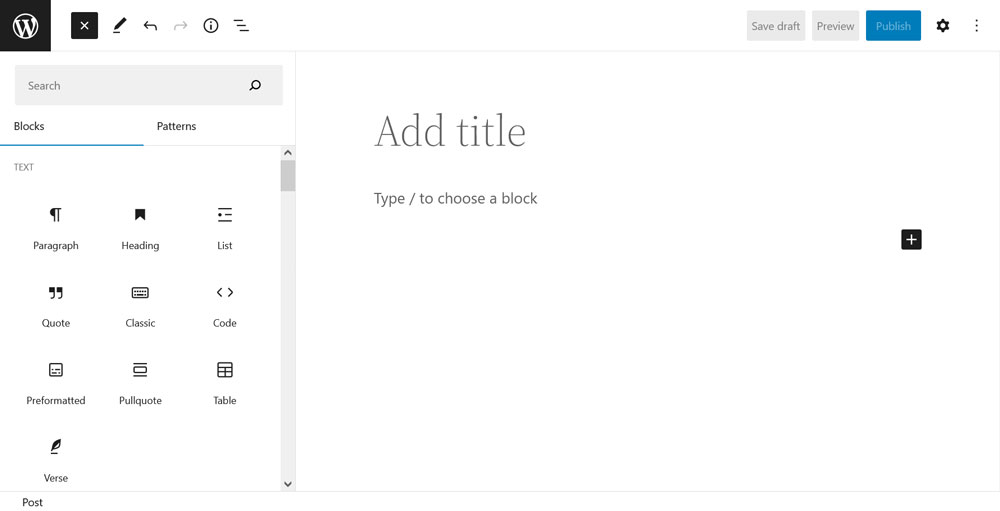Click the Undo arrow

coord(150,26)
